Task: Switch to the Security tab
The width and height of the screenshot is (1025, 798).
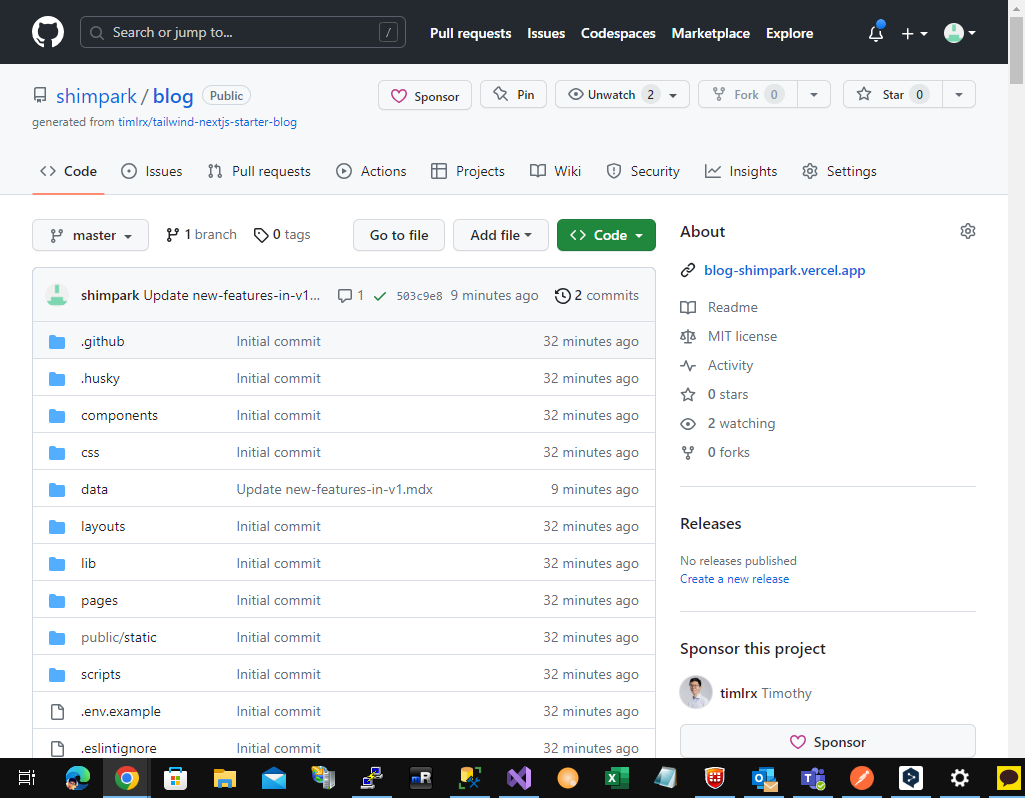Action: pyautogui.click(x=643, y=171)
